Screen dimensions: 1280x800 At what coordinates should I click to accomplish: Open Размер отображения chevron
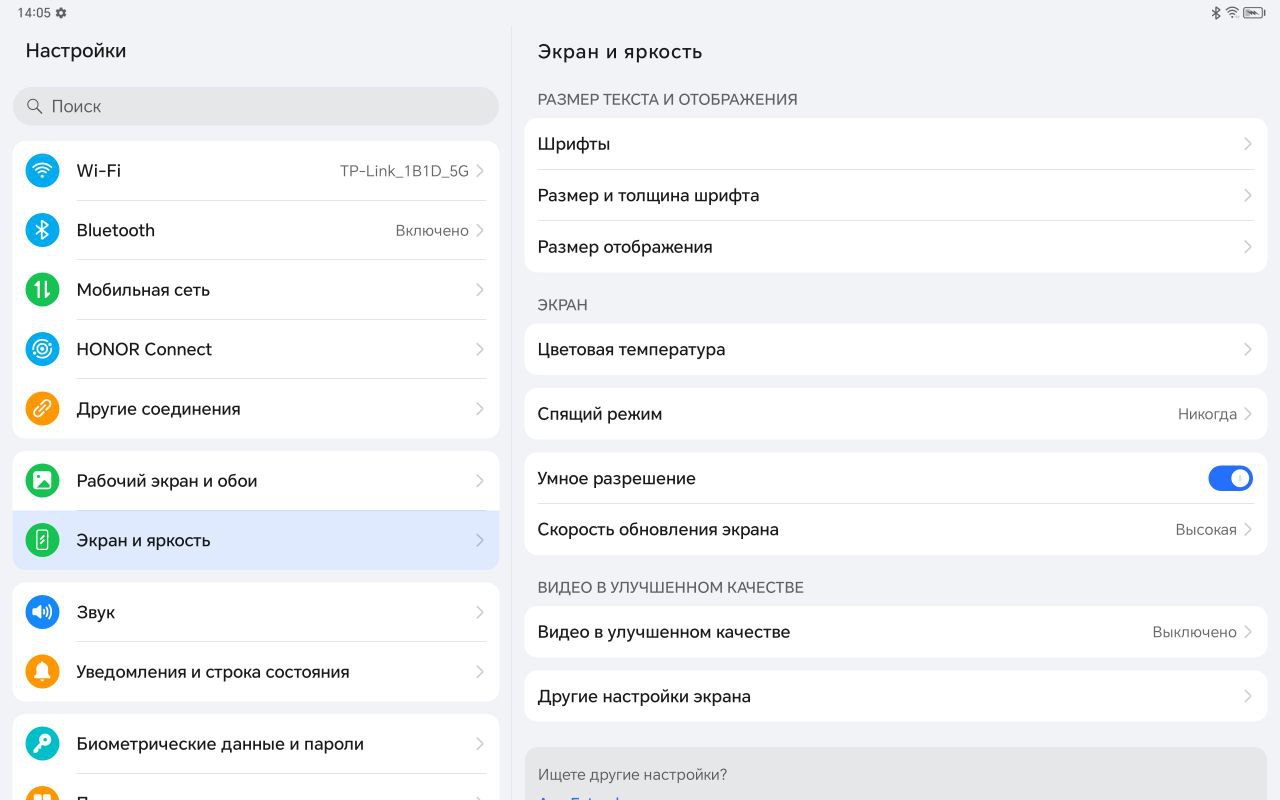(1248, 247)
